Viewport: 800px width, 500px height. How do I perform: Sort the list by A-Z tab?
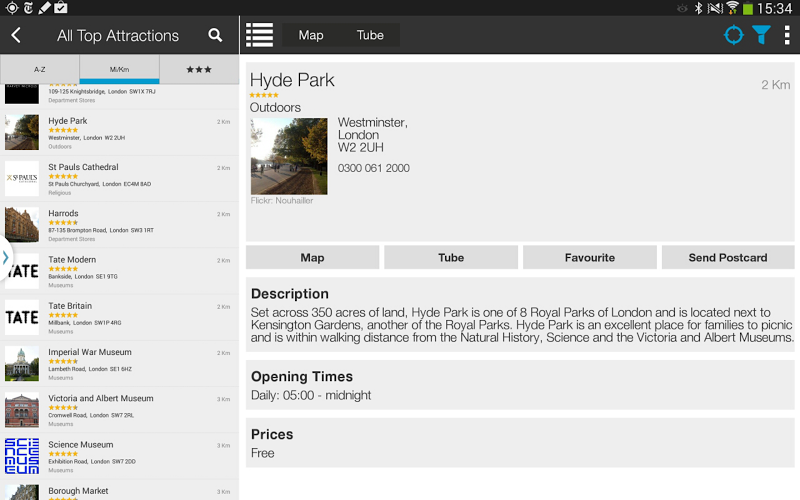point(40,69)
